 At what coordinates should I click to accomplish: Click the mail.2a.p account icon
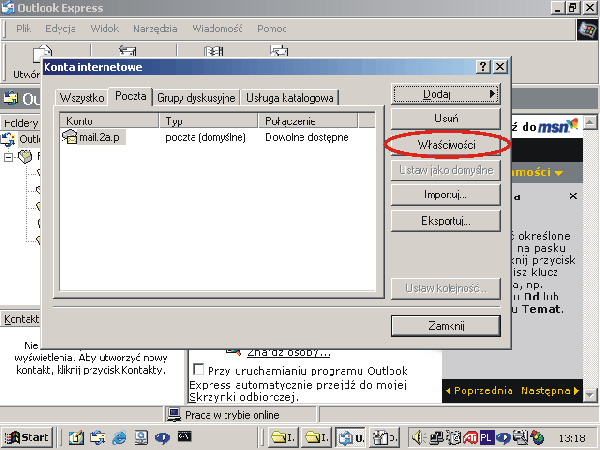(x=70, y=137)
